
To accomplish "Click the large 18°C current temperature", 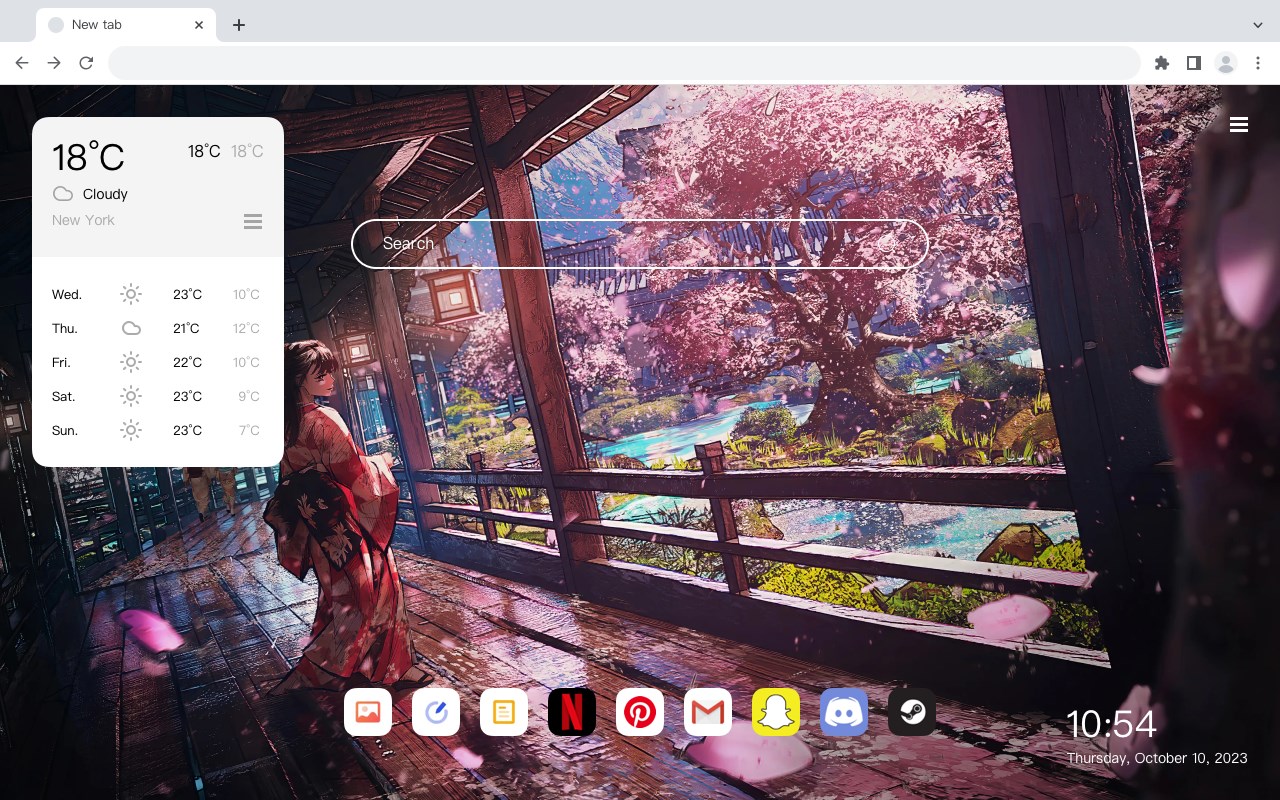I will pyautogui.click(x=88, y=157).
